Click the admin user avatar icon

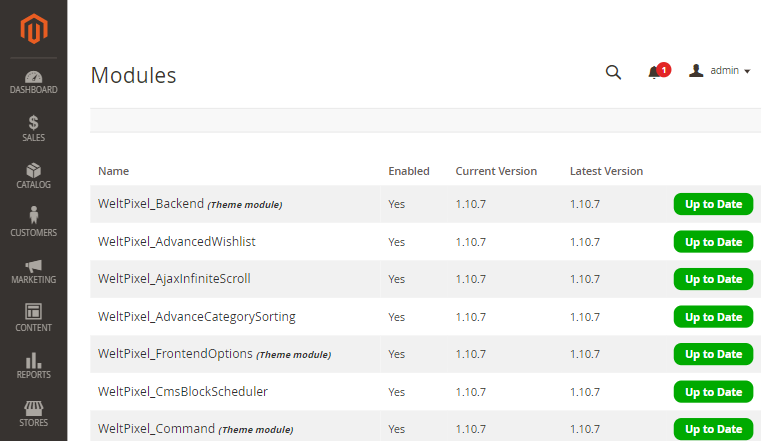point(696,71)
